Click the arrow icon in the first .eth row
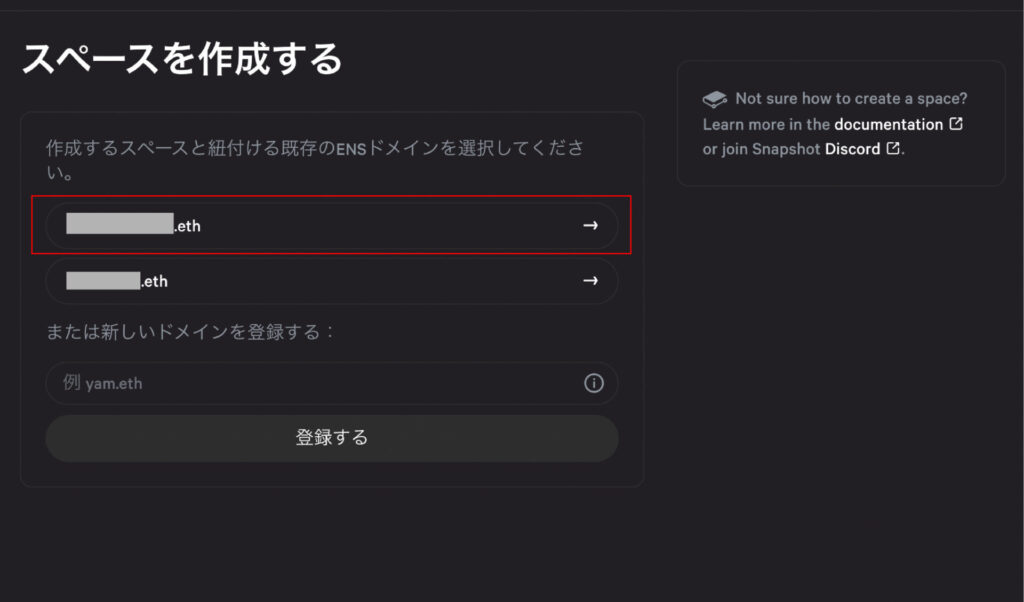Screen dimensions: 1024x602 click(590, 225)
